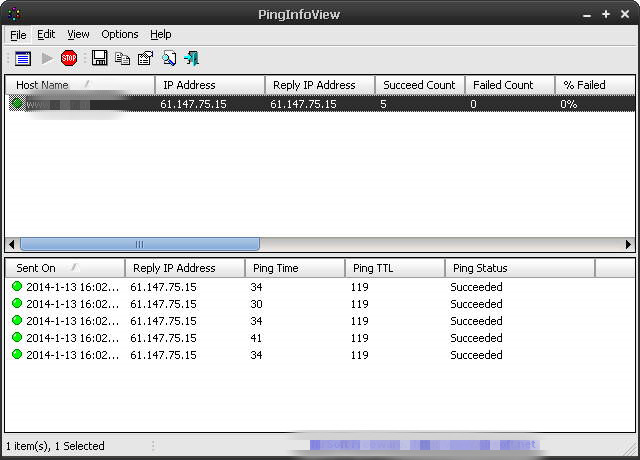Sort by Ping TTL column header
This screenshot has height=460, width=640.
click(x=395, y=268)
